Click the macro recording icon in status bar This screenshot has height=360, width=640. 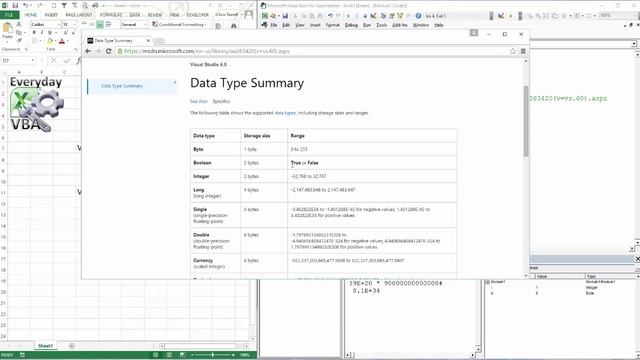[22, 355]
